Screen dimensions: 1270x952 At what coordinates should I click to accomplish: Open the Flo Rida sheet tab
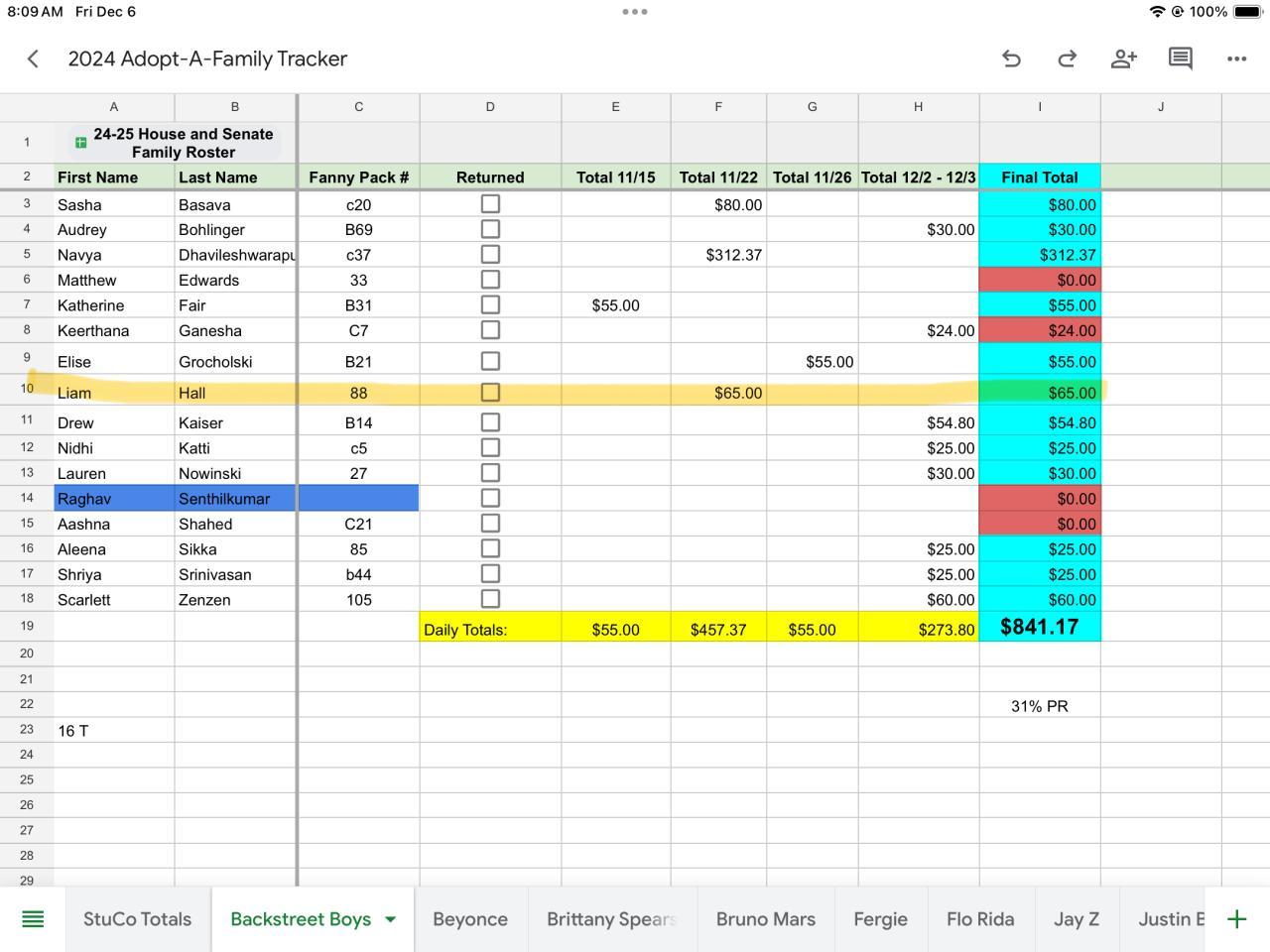pos(980,919)
